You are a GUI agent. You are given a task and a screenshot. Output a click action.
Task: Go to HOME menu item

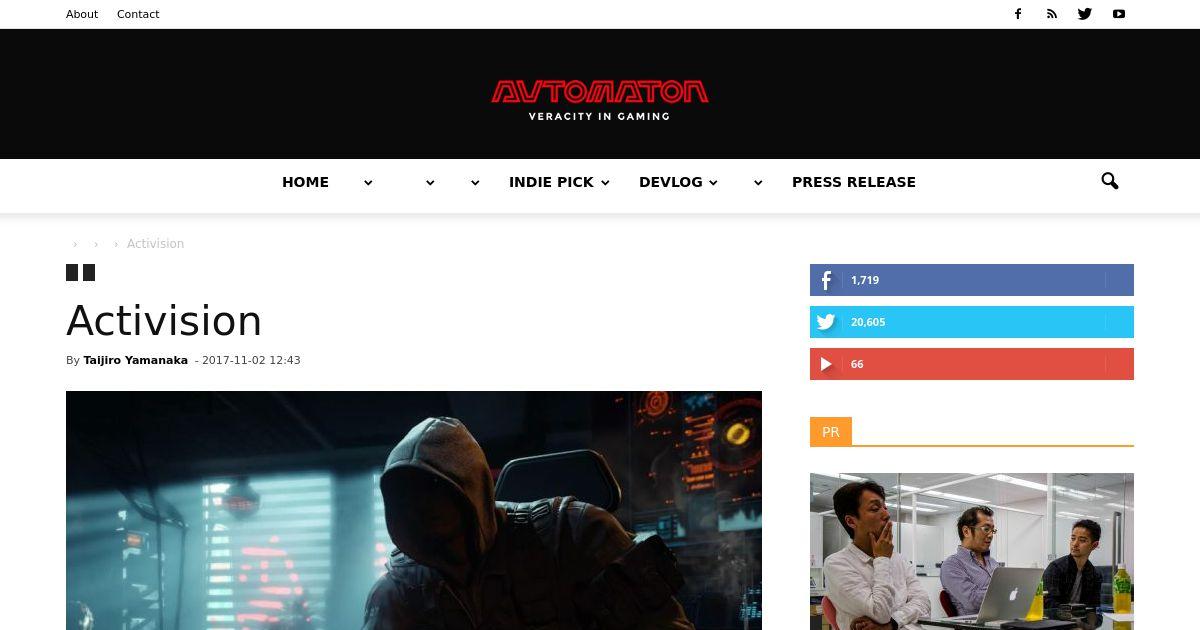pos(305,182)
